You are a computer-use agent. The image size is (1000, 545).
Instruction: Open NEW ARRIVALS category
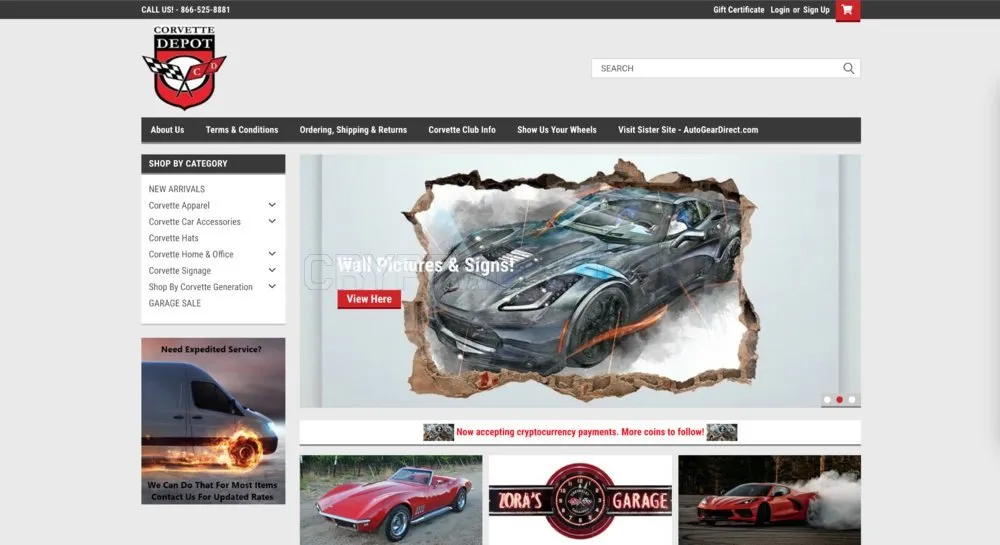click(x=177, y=189)
